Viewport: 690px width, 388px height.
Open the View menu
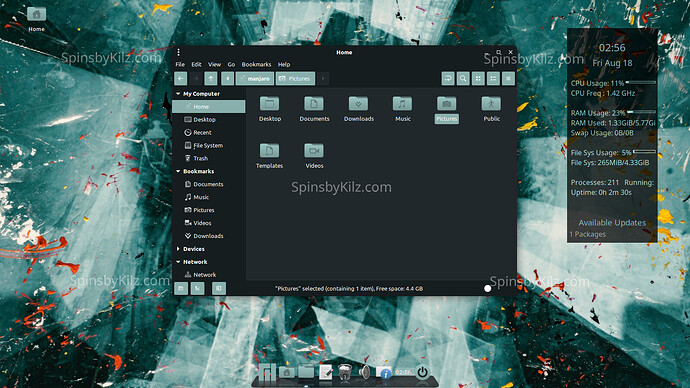click(214, 64)
